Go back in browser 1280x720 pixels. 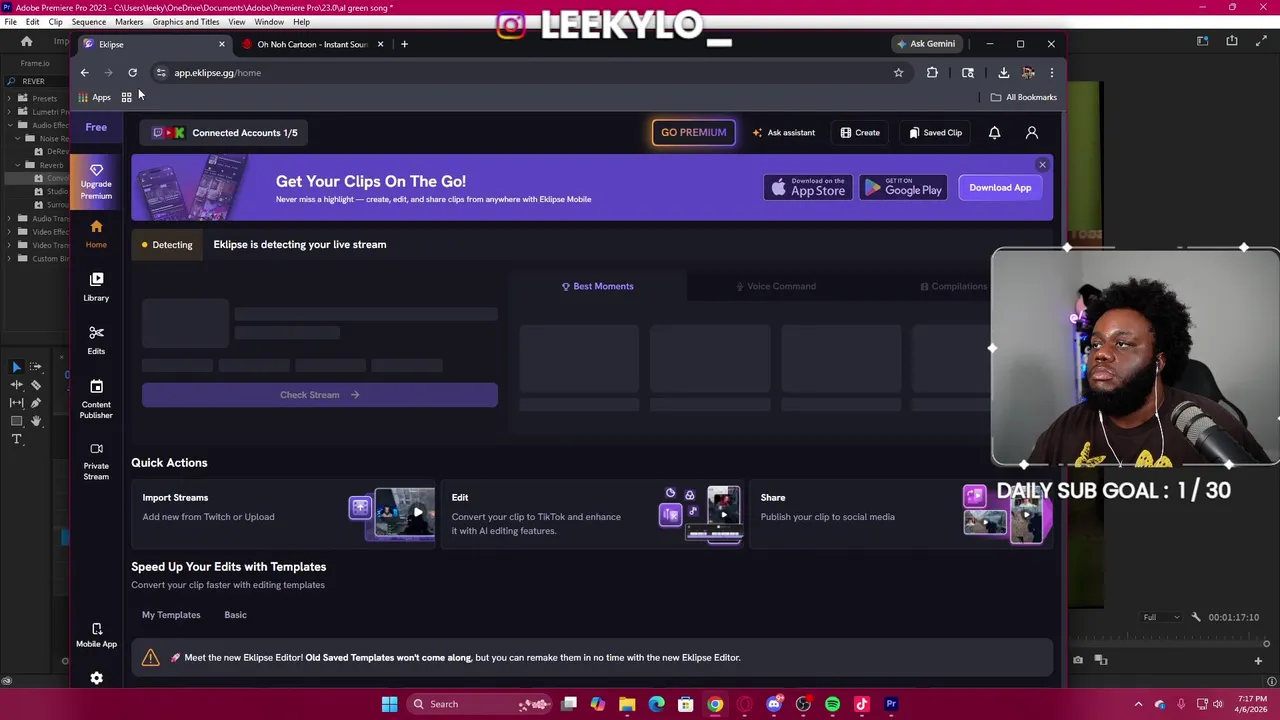tap(84, 72)
